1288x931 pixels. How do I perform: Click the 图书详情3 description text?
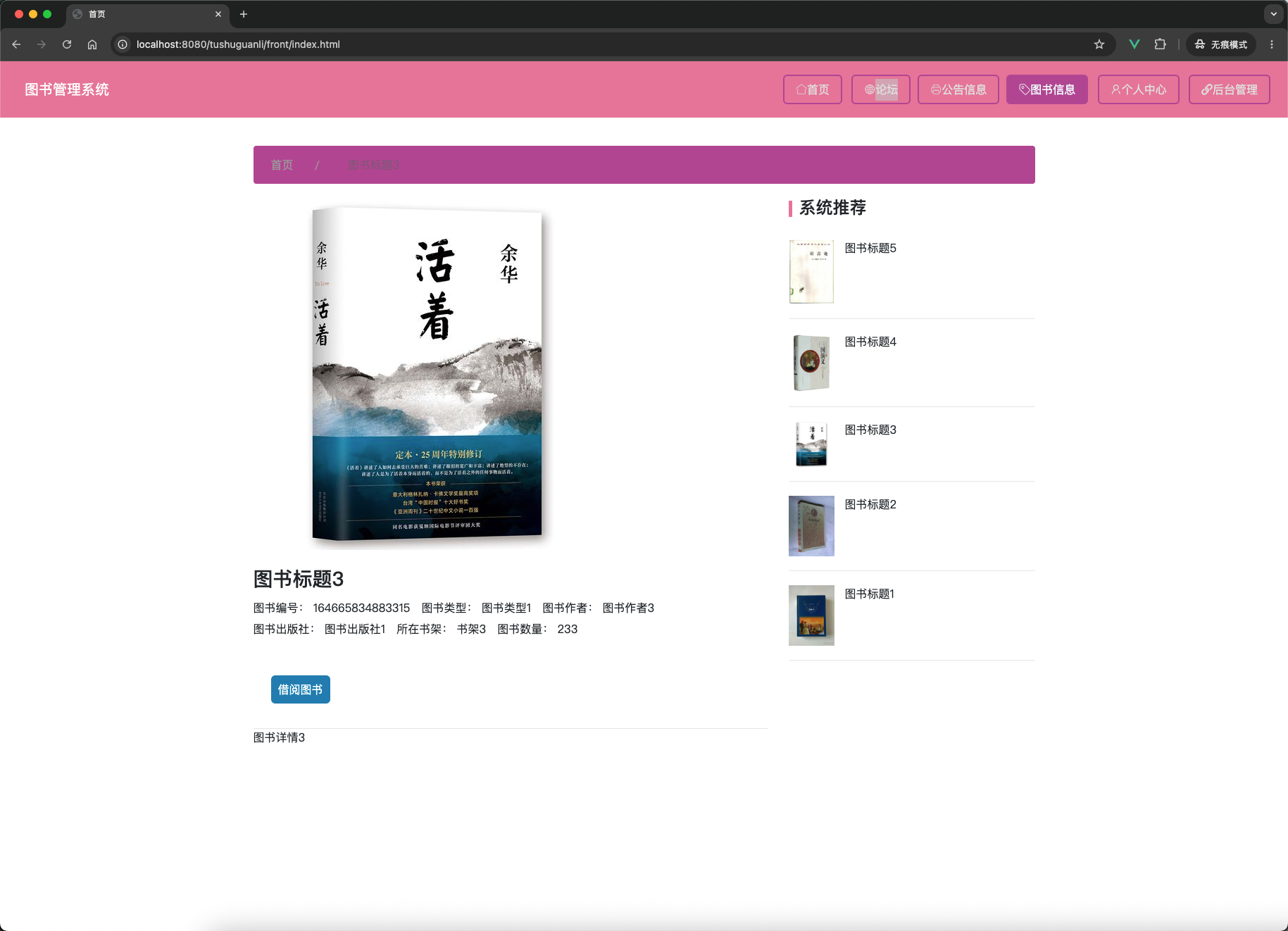click(279, 737)
